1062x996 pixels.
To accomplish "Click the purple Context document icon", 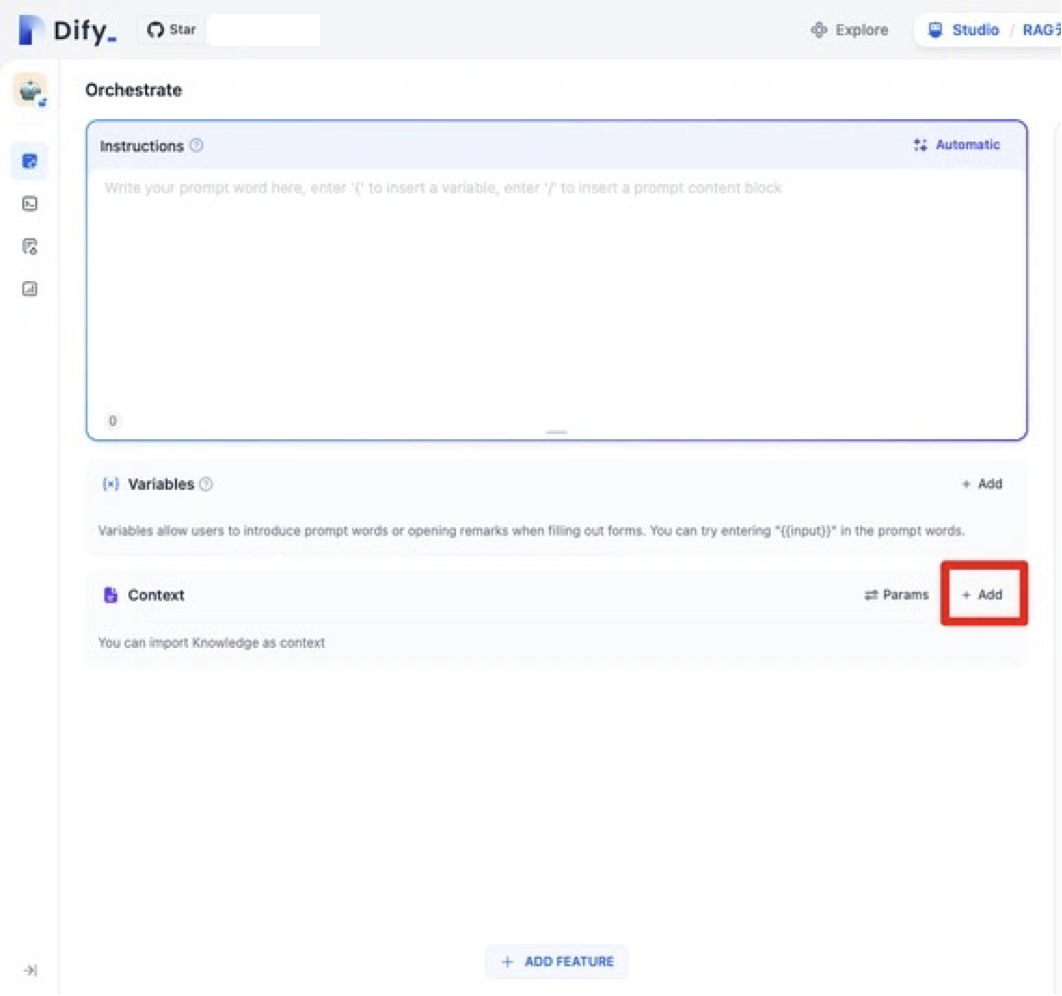I will [110, 595].
